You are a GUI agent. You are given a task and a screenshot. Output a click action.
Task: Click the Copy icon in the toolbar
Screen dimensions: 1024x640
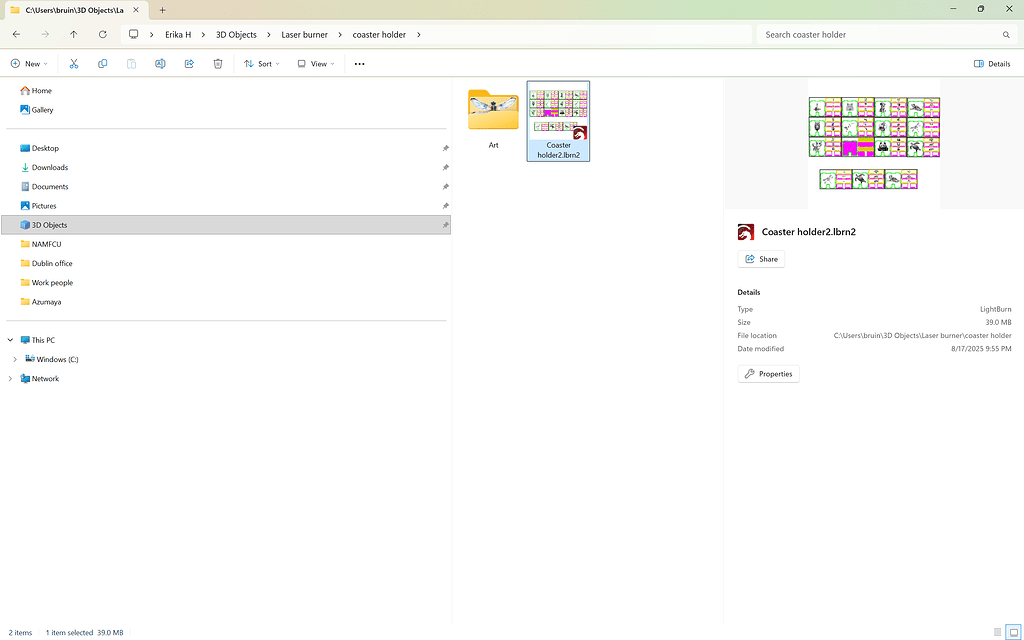pos(103,63)
